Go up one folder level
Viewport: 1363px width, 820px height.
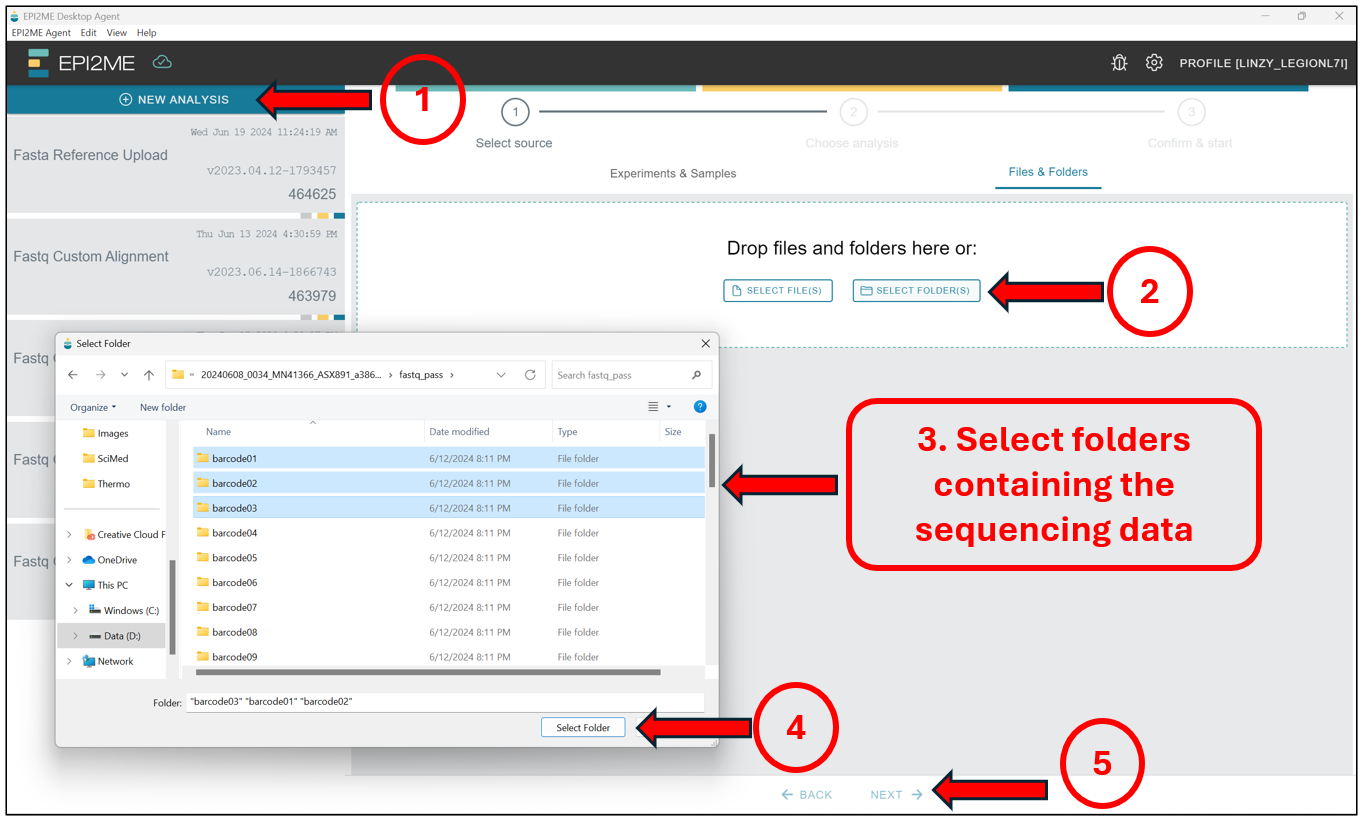coord(149,375)
